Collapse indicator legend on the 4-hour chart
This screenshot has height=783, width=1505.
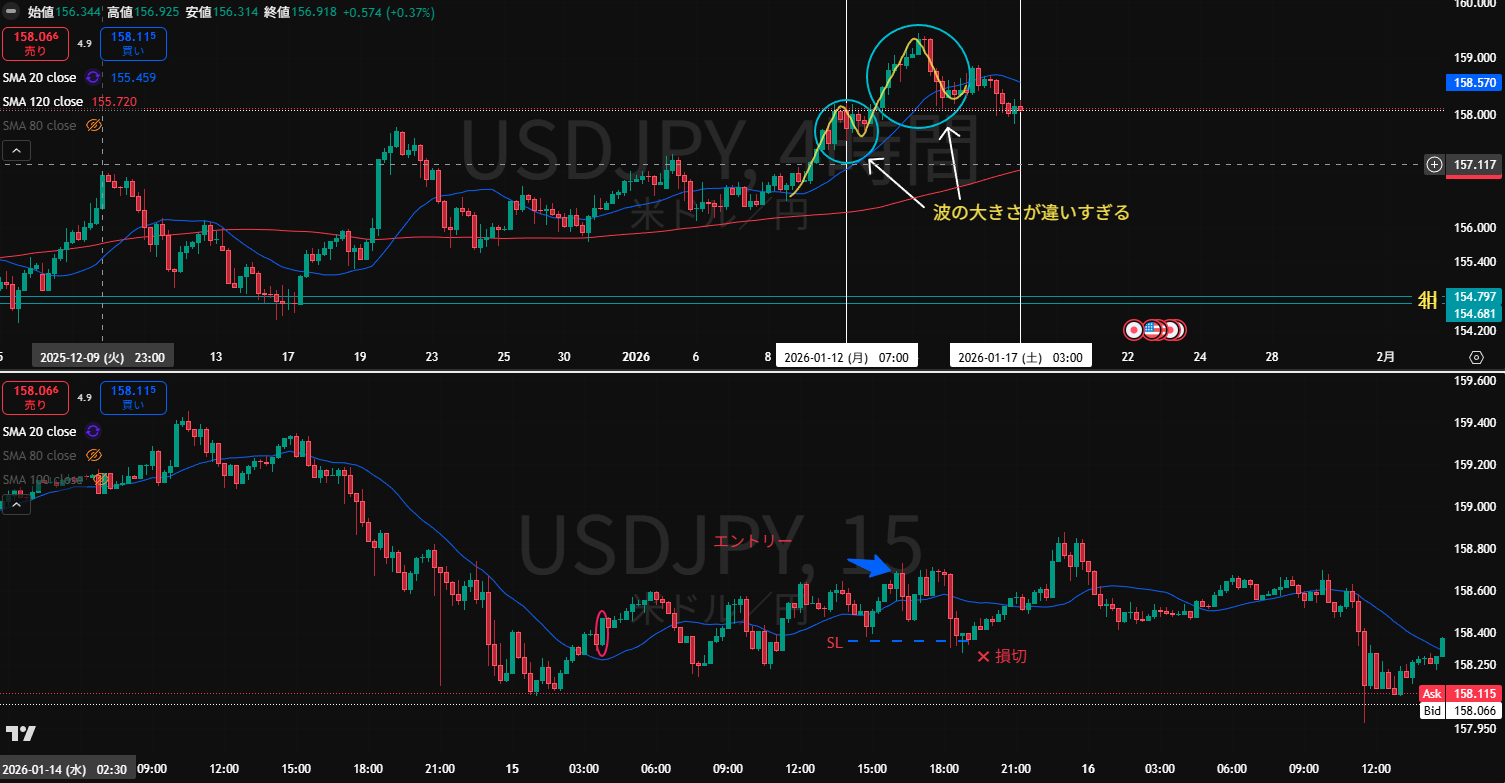[x=17, y=151]
